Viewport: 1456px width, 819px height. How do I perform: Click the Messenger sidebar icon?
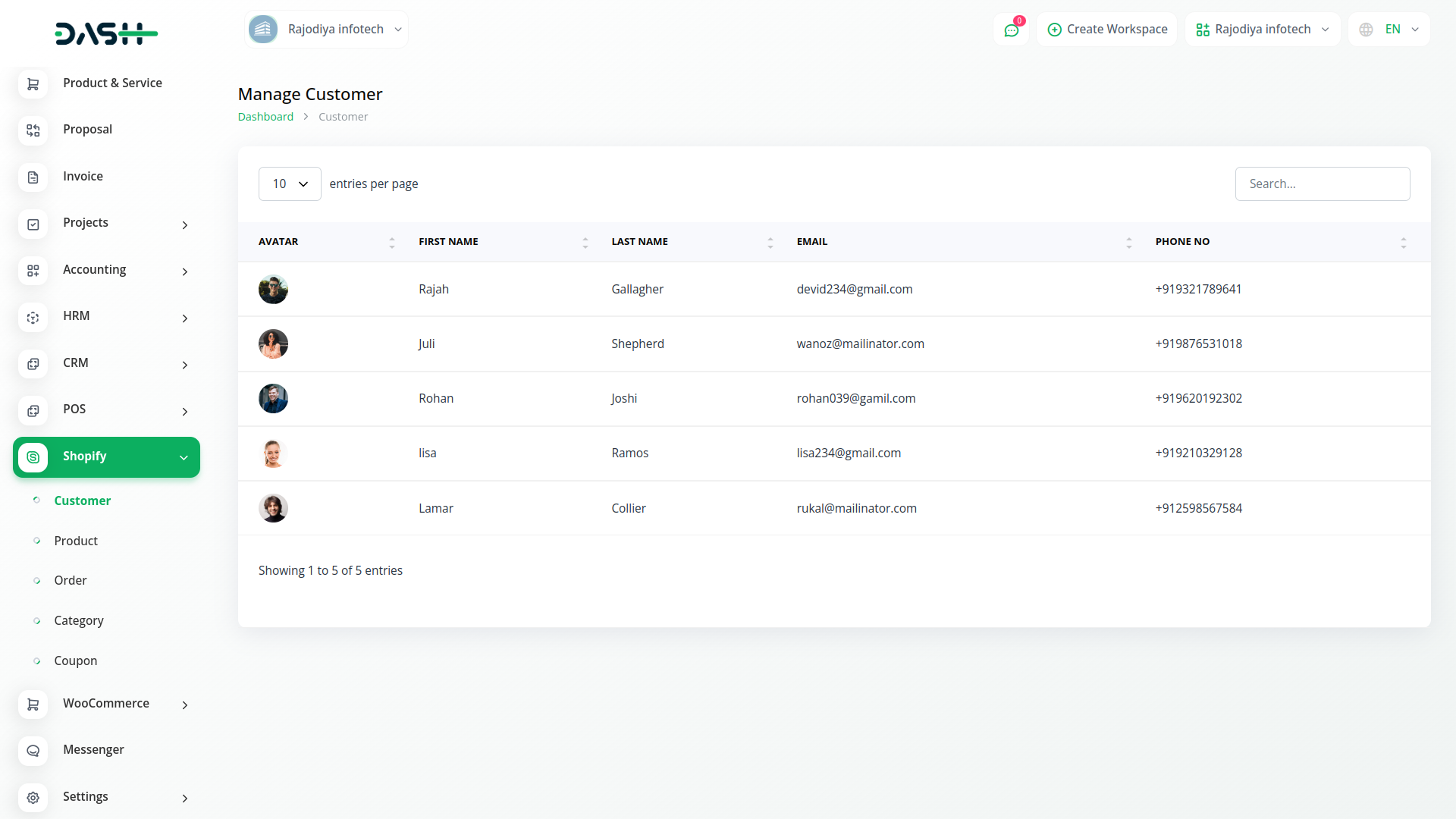pos(33,751)
